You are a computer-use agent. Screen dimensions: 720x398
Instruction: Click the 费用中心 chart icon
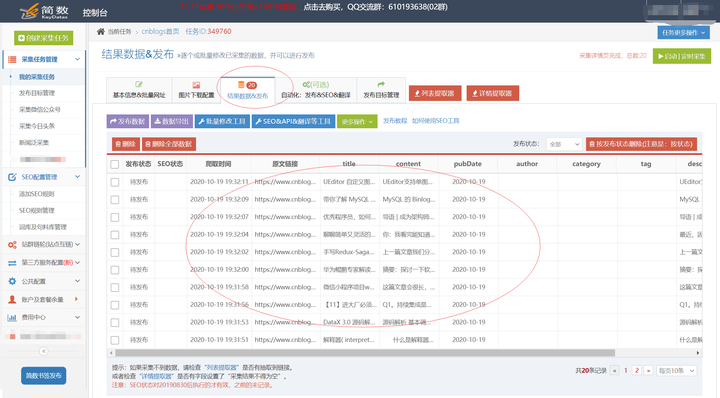pos(12,317)
